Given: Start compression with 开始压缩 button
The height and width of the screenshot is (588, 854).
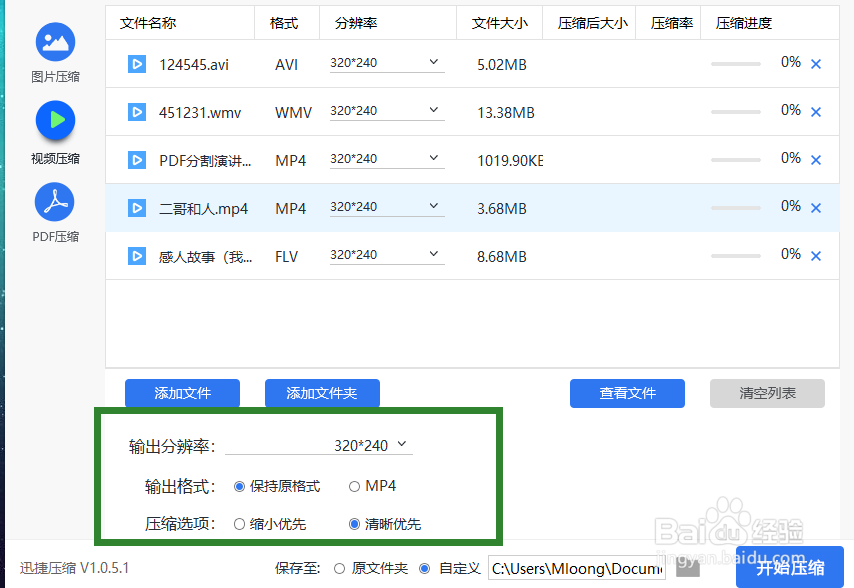Looking at the screenshot, I should (790, 567).
